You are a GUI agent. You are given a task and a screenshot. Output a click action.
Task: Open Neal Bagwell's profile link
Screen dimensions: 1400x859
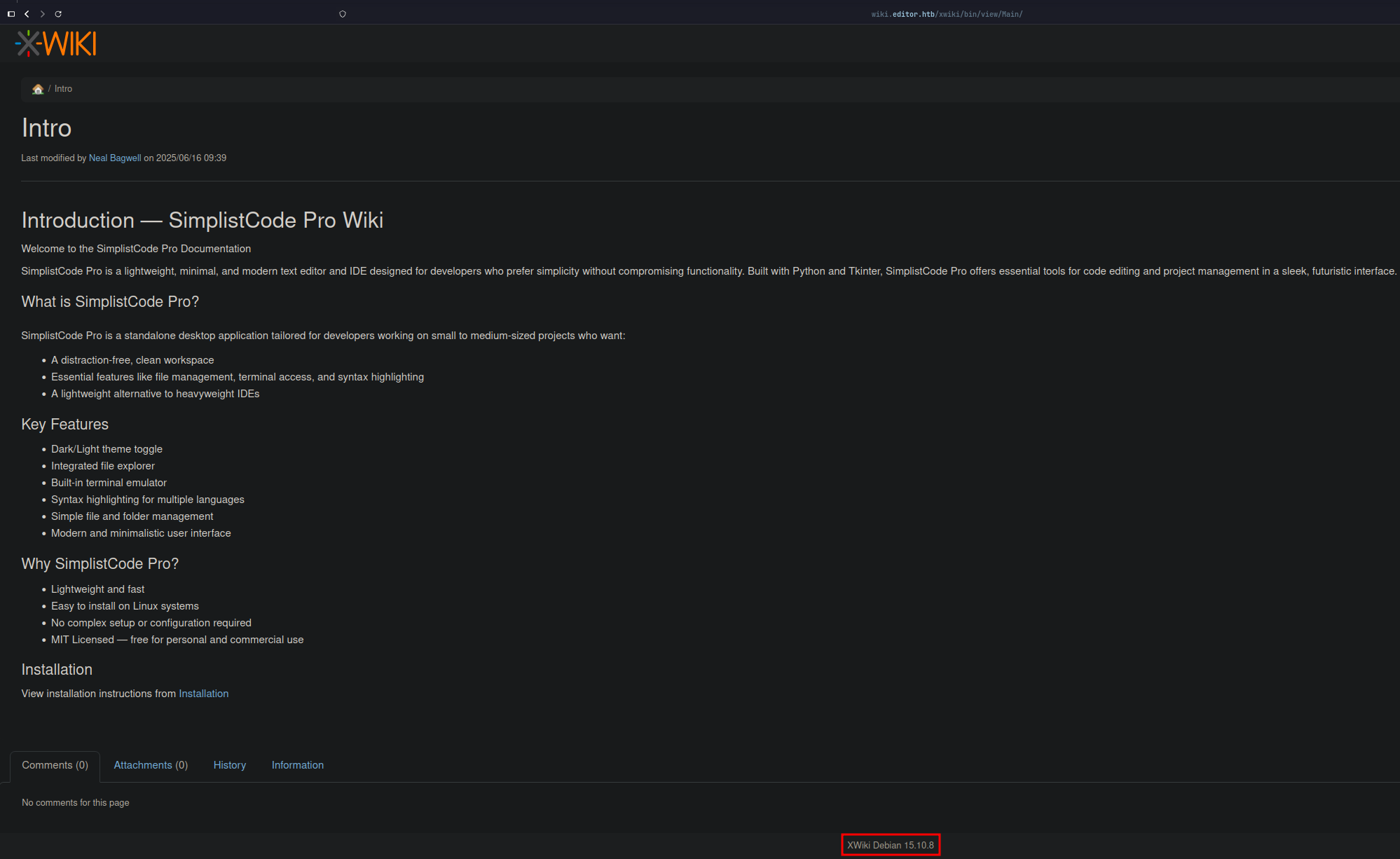coord(115,158)
